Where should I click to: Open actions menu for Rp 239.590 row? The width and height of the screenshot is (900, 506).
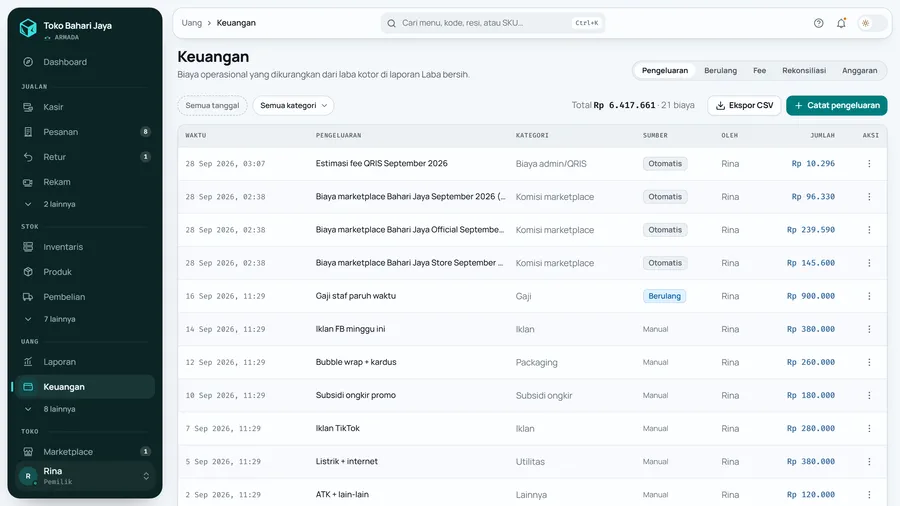(869, 229)
